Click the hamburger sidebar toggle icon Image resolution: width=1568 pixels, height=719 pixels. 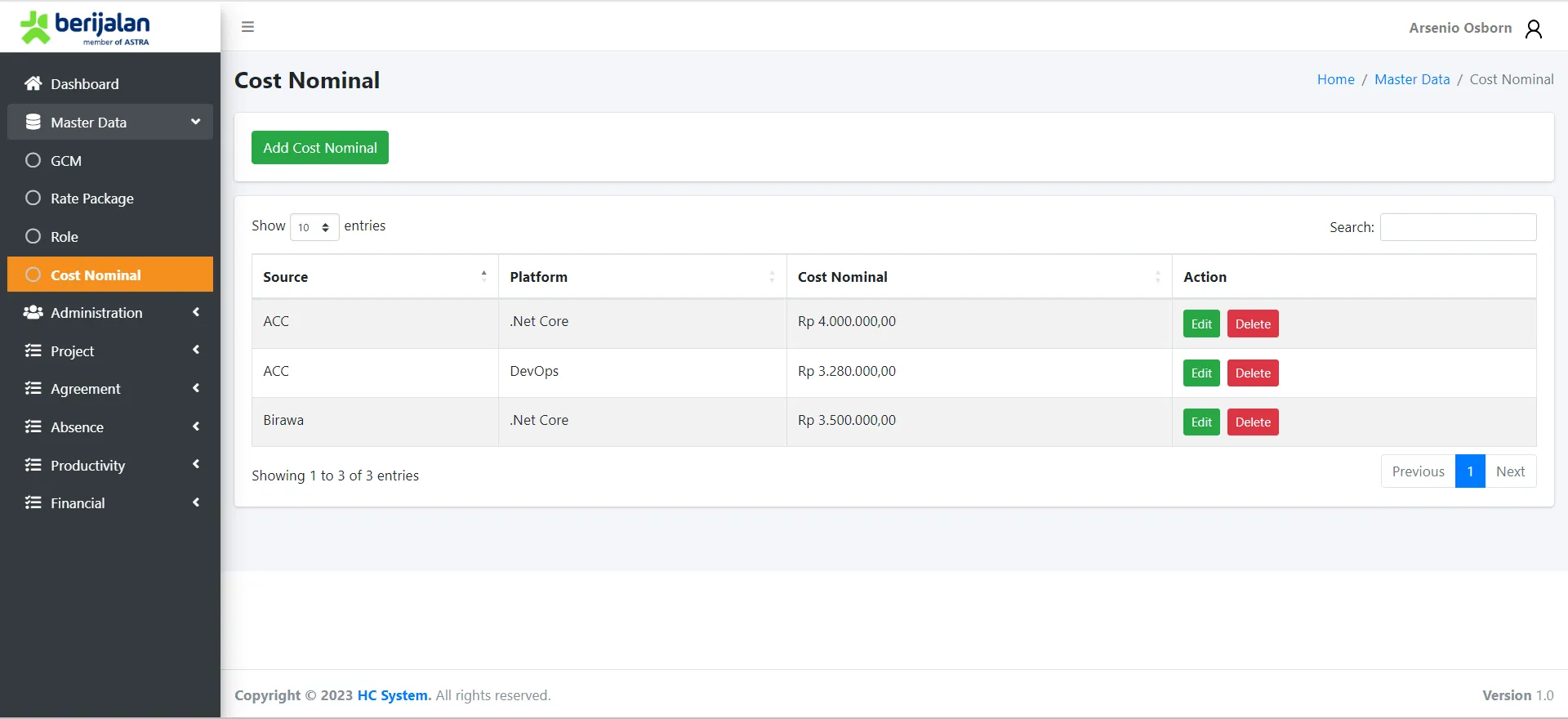coord(247,27)
